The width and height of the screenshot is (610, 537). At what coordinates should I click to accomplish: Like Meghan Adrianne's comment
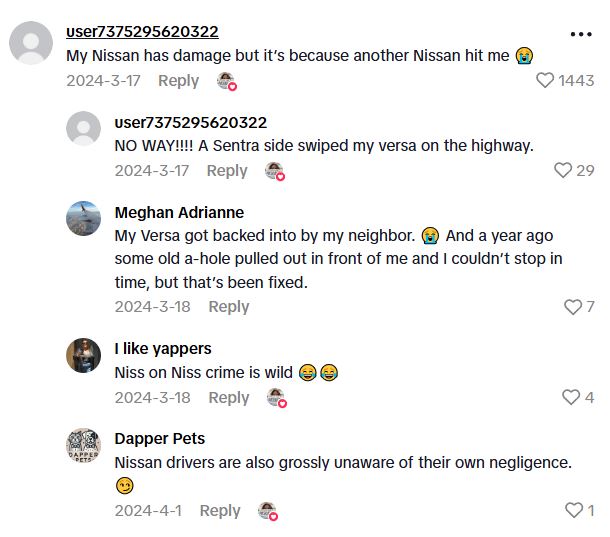(573, 306)
